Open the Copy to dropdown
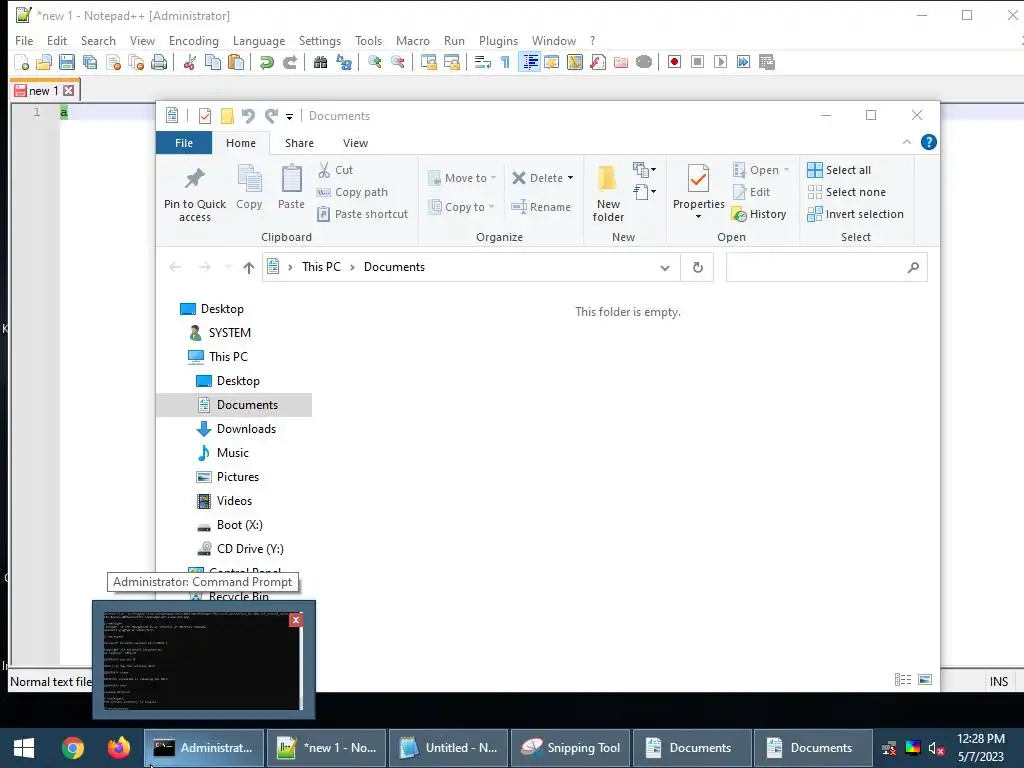This screenshot has height=768, width=1024. (x=460, y=207)
